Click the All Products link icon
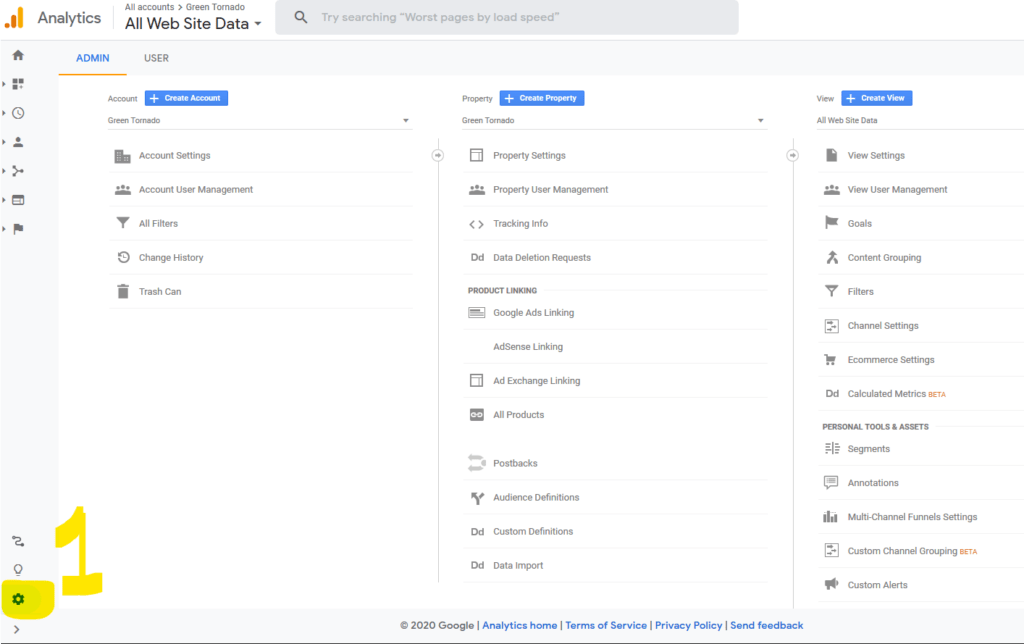This screenshot has width=1024, height=644. [x=477, y=415]
